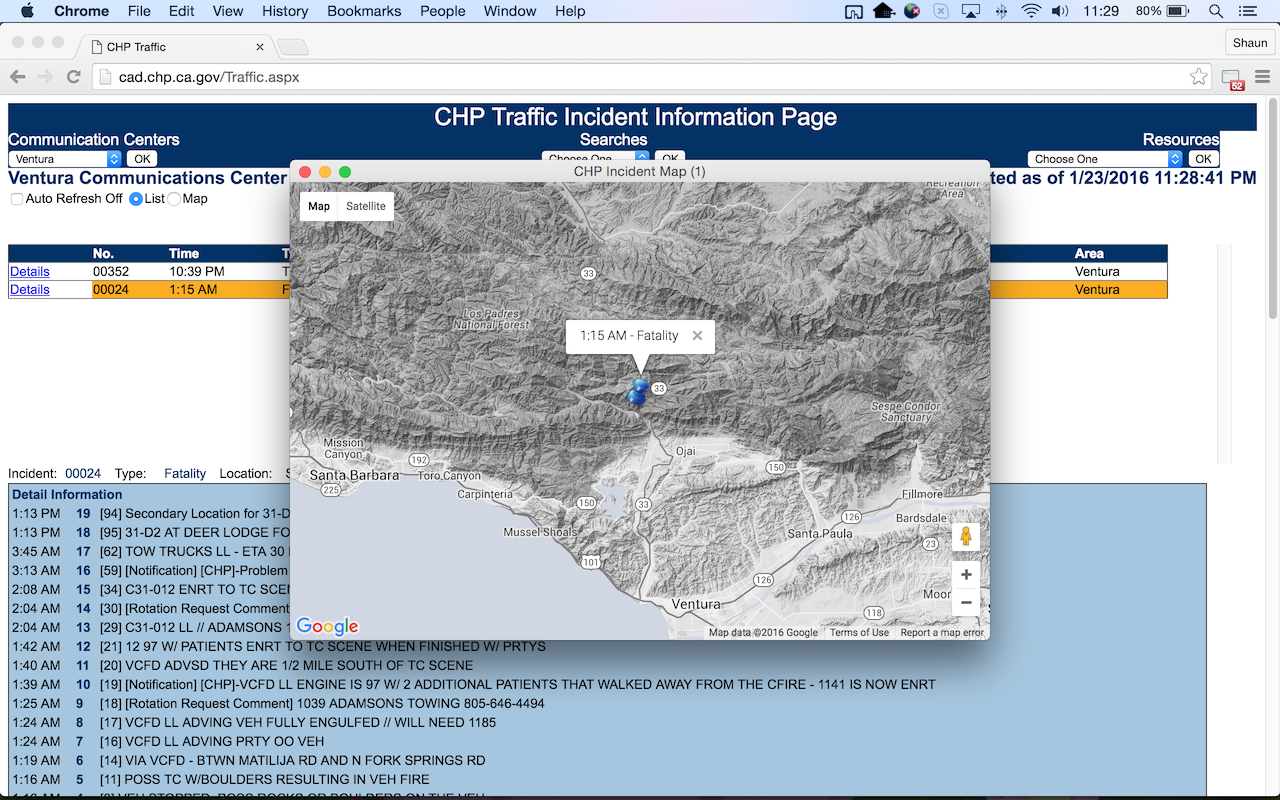
Task: Open the People menu
Action: [443, 11]
